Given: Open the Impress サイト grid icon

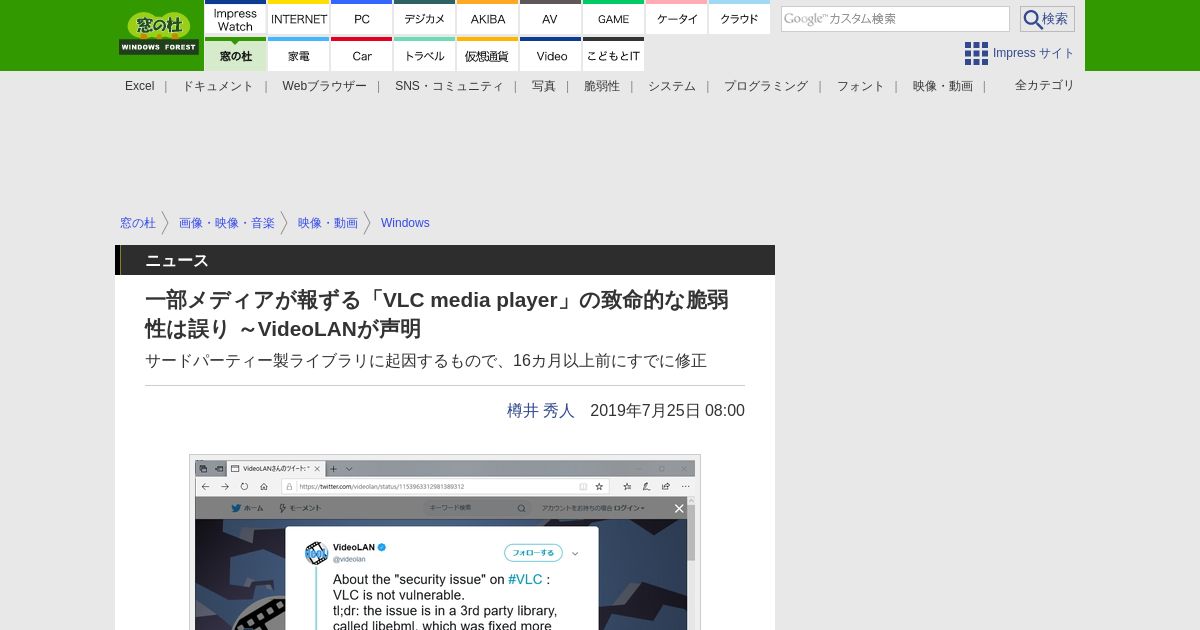Looking at the screenshot, I should coord(976,53).
